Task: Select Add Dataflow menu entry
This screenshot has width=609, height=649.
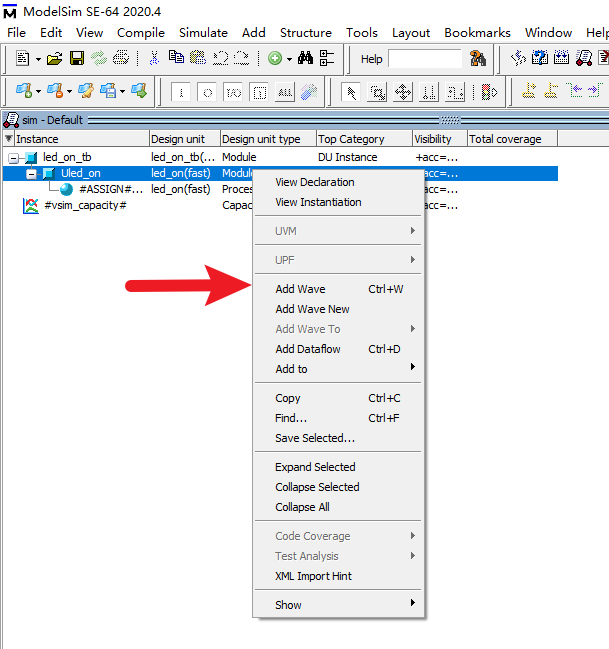Action: tap(338, 349)
